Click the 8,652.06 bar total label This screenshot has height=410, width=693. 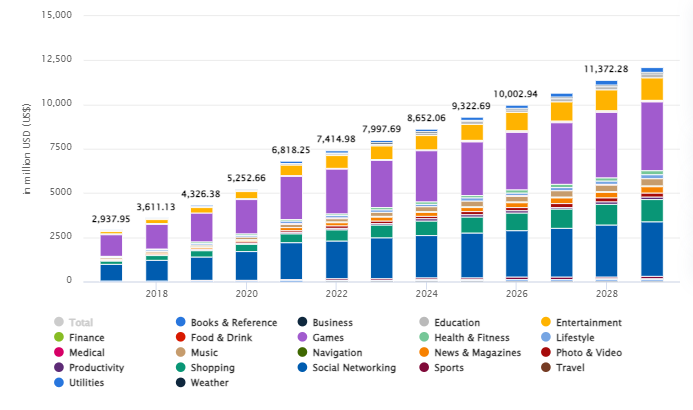click(x=426, y=118)
